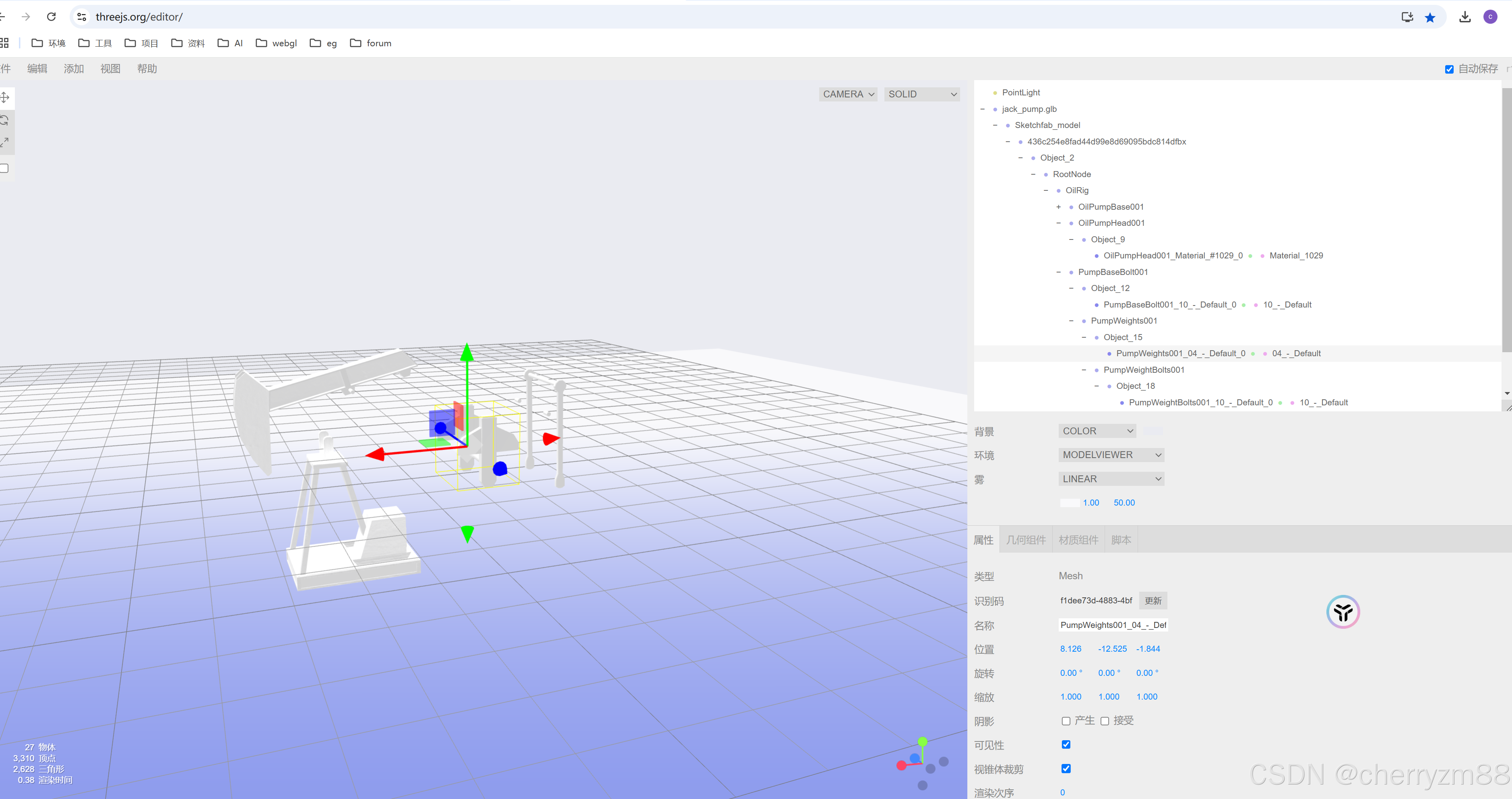This screenshot has height=799, width=1512.
Task: Select OilPumpHead001 in the scene tree
Action: click(1111, 223)
